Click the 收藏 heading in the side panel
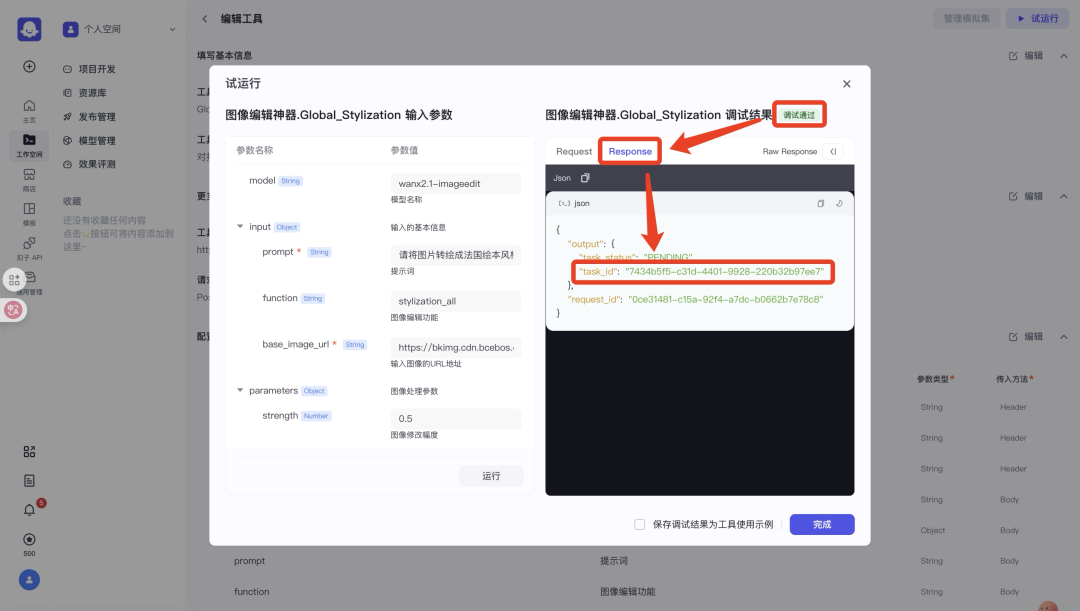 pos(72,201)
